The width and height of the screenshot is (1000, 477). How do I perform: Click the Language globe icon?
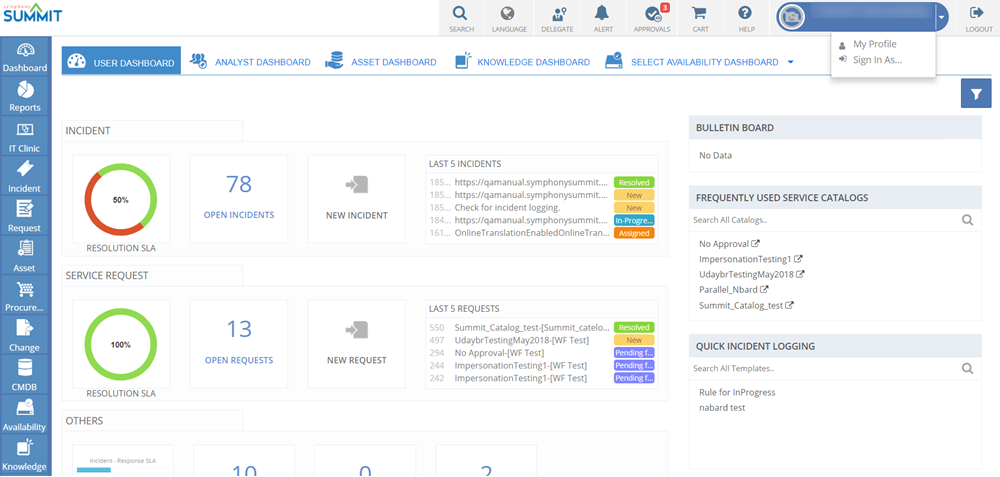509,18
